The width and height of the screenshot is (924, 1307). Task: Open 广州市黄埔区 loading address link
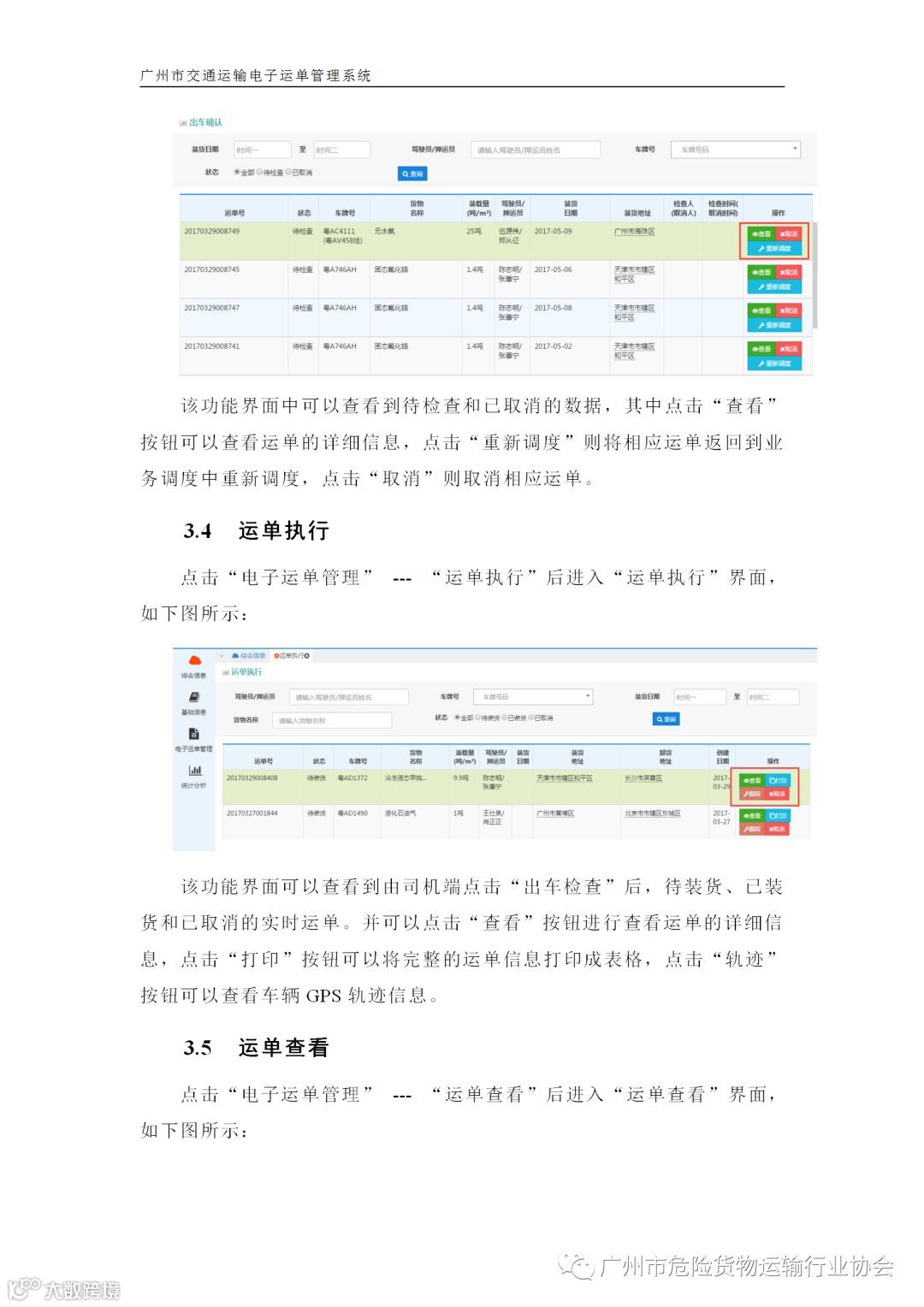click(x=555, y=813)
